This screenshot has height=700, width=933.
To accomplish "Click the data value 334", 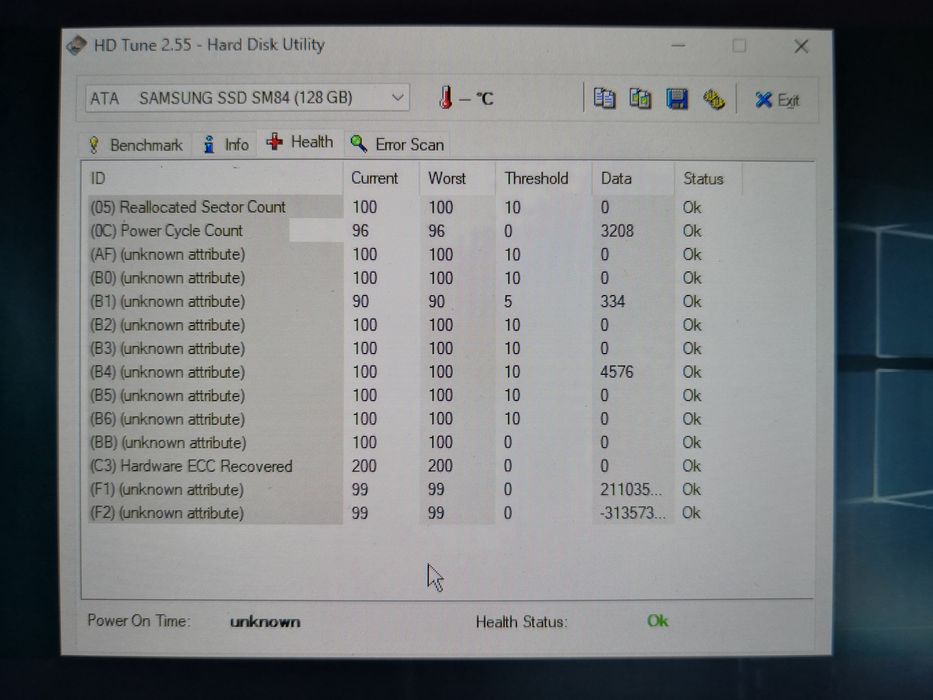I will point(612,302).
